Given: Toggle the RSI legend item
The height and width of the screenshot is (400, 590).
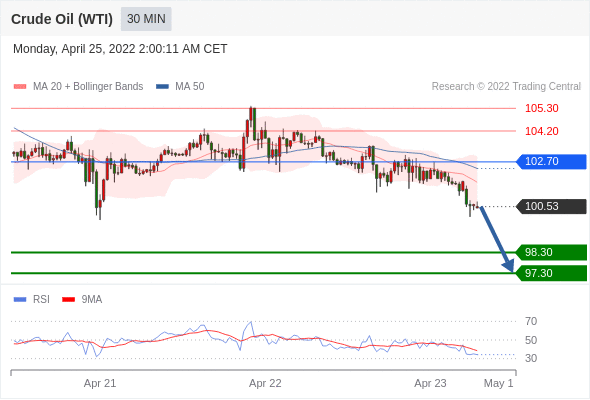Looking at the screenshot, I should 32,300.
